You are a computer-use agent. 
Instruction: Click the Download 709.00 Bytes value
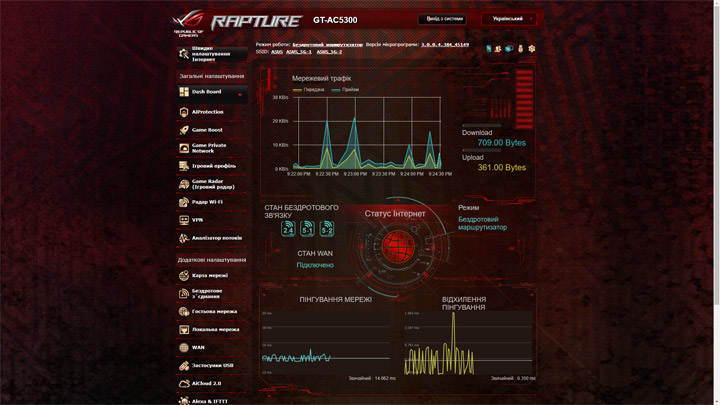[501, 143]
